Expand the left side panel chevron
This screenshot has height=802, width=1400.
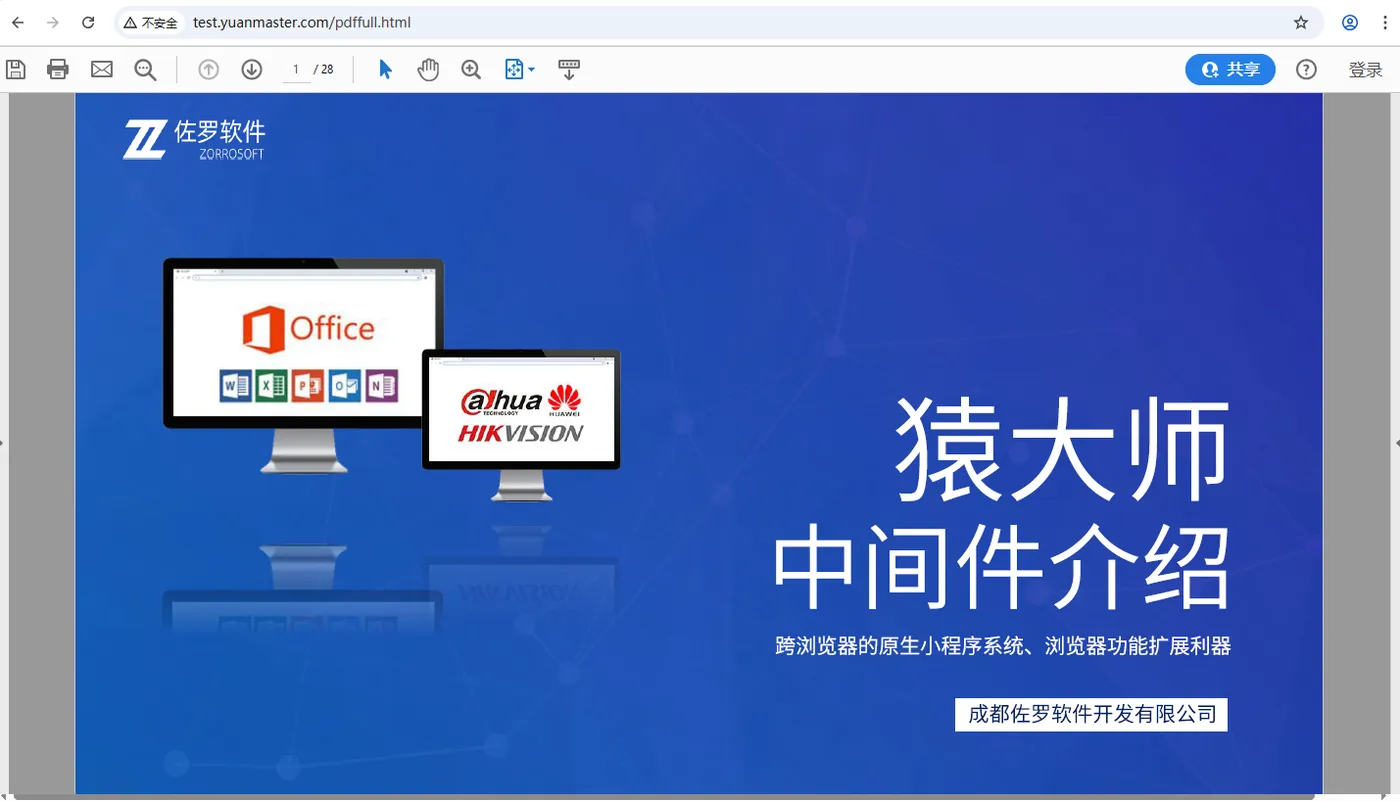tap(5, 443)
